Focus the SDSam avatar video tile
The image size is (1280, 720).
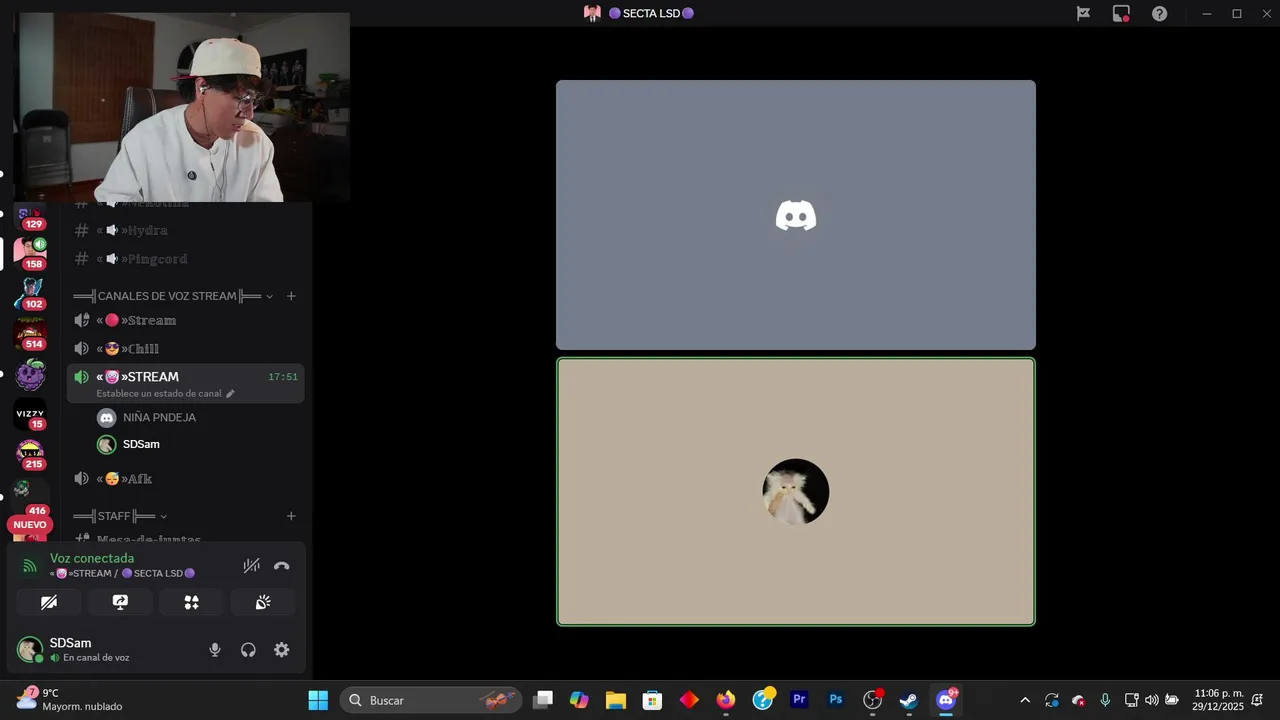(796, 492)
